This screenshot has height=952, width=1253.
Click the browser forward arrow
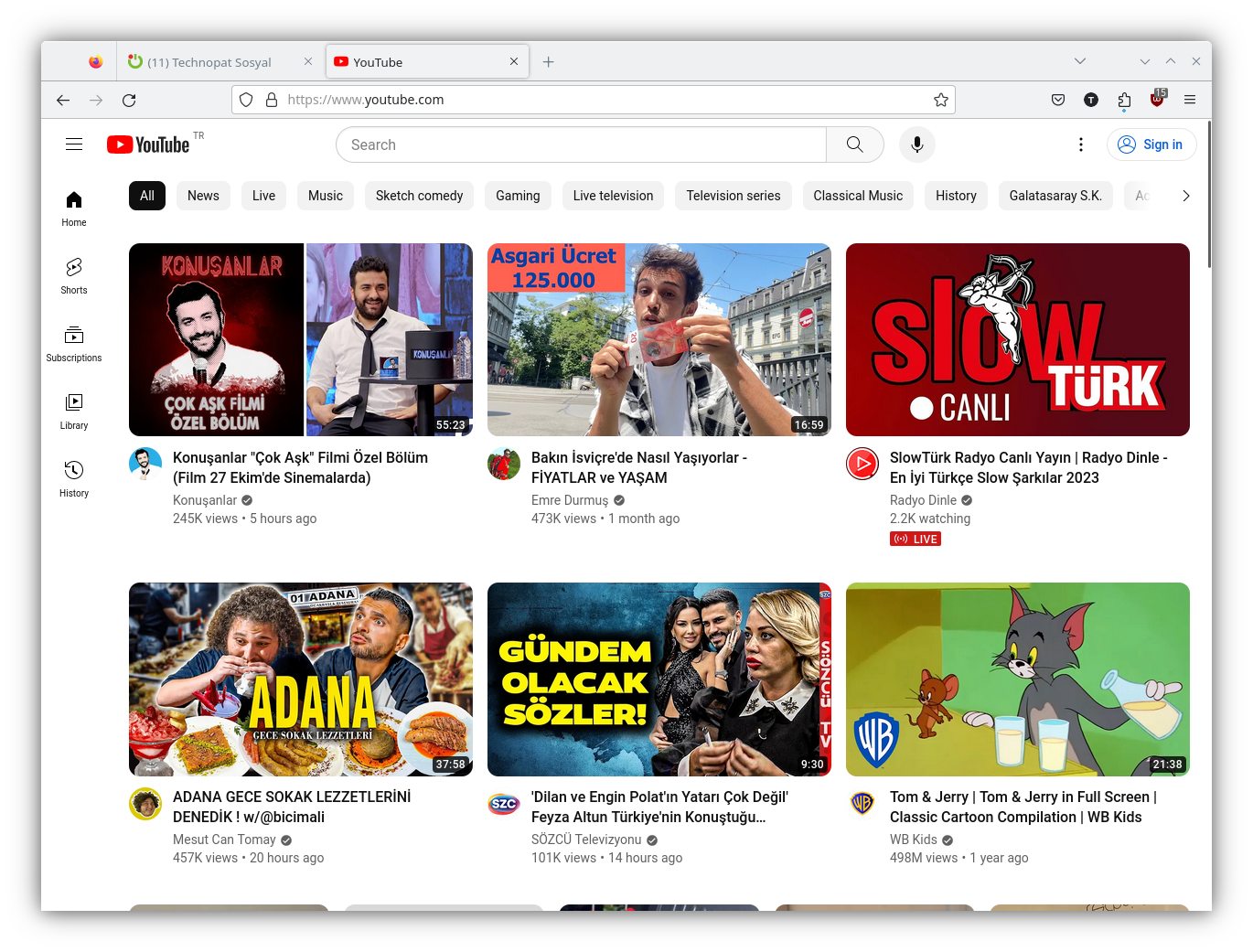coord(96,100)
